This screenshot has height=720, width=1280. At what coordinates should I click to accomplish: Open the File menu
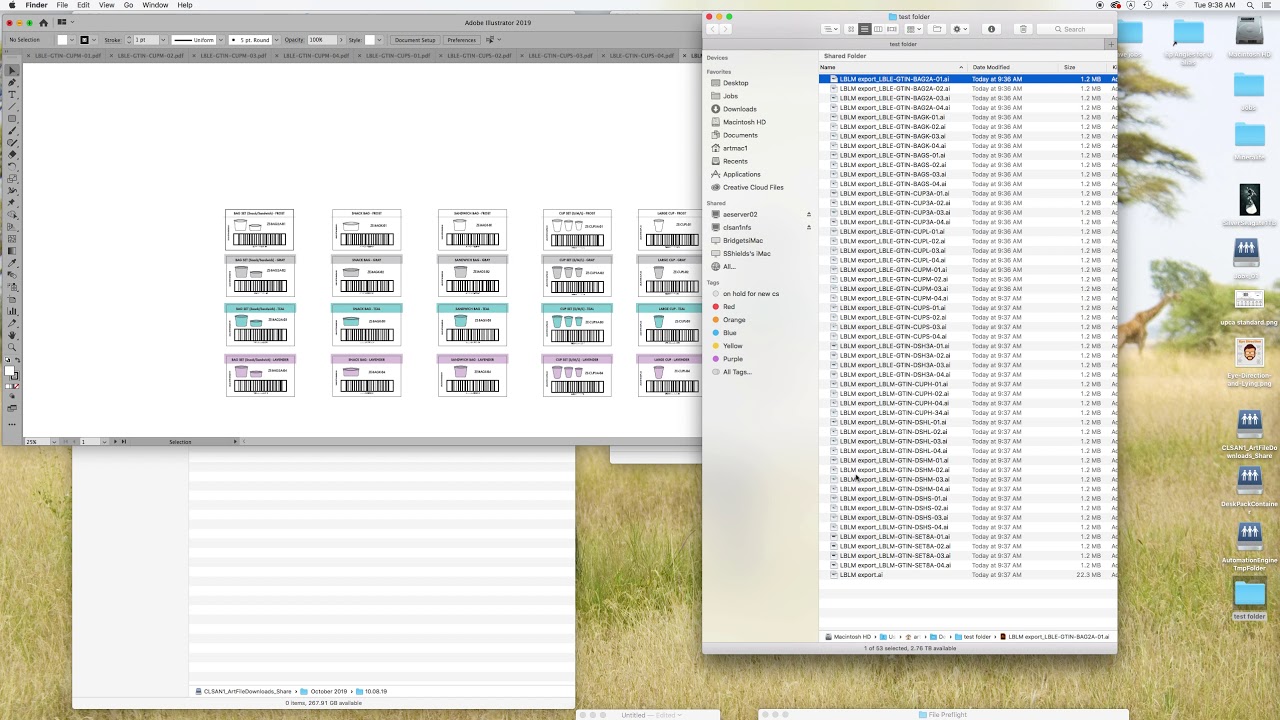(x=62, y=5)
